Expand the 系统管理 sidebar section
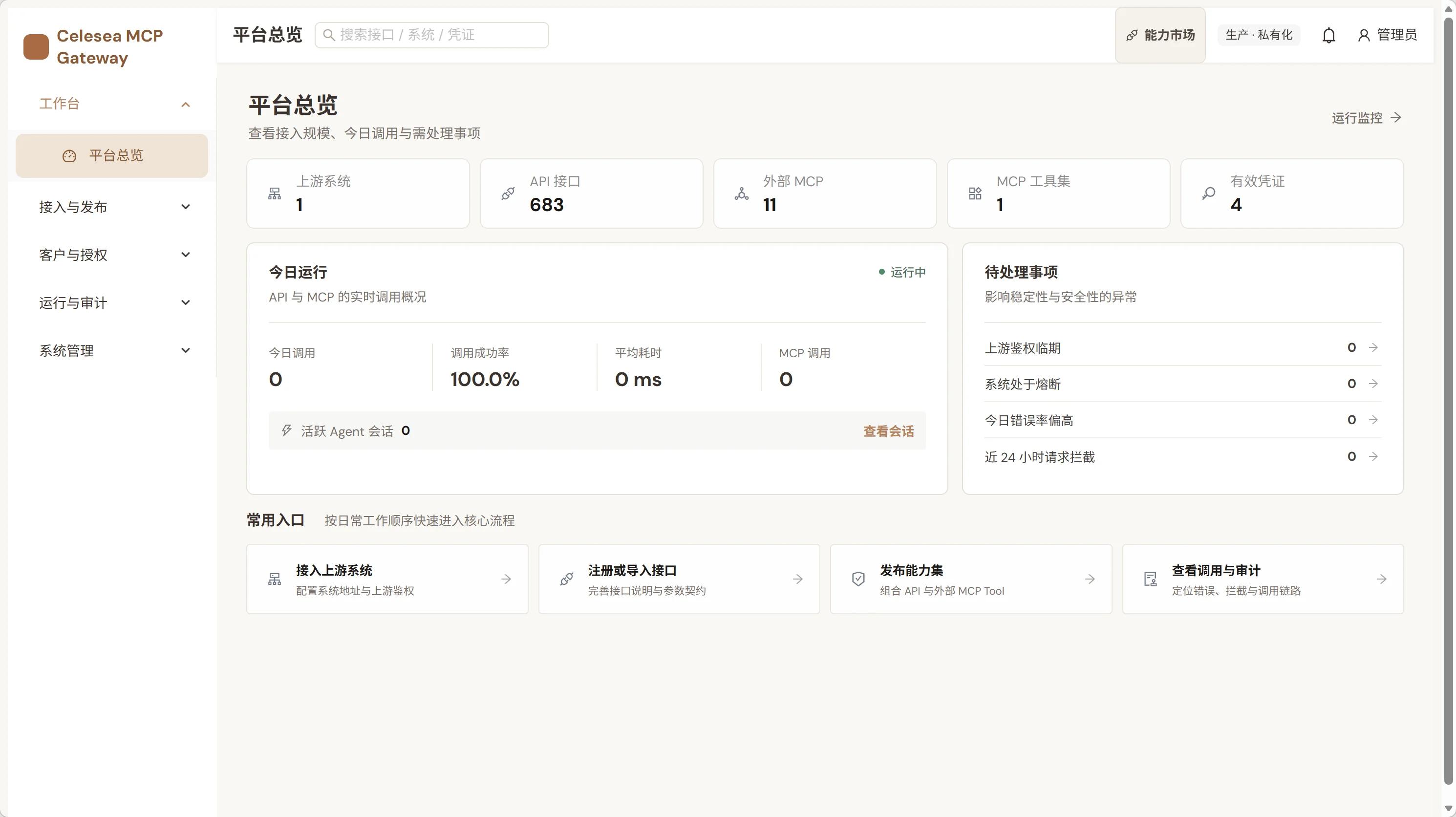Screen dimensions: 1456x817 click(x=112, y=350)
